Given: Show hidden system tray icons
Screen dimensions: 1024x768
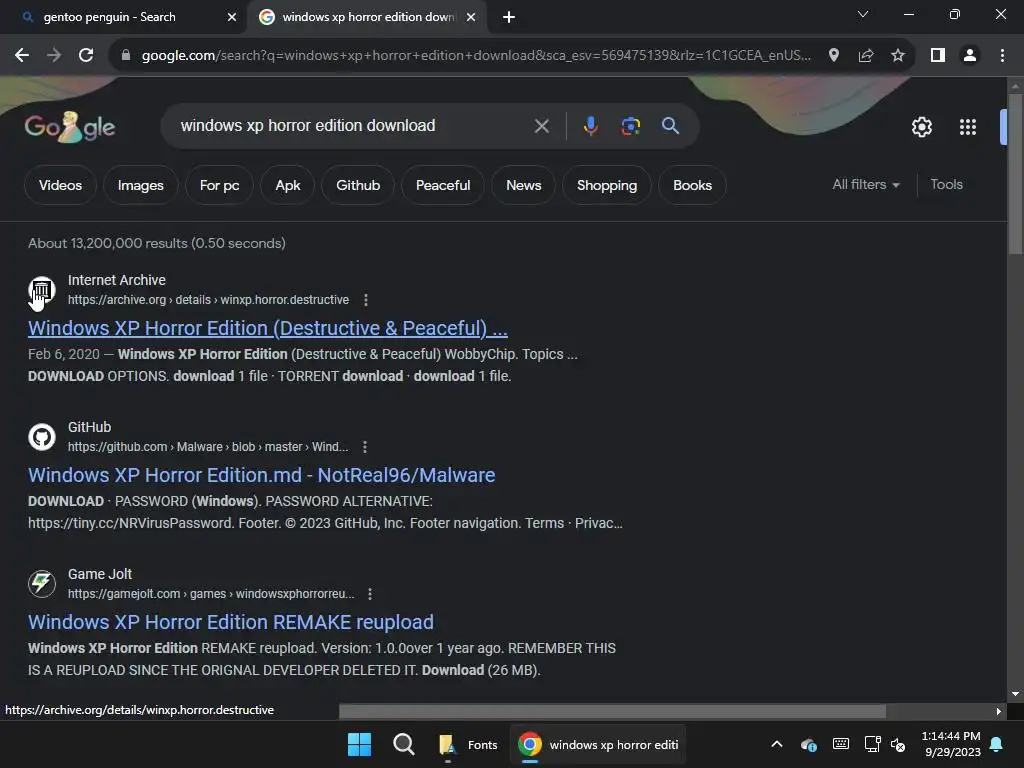Looking at the screenshot, I should (776, 744).
